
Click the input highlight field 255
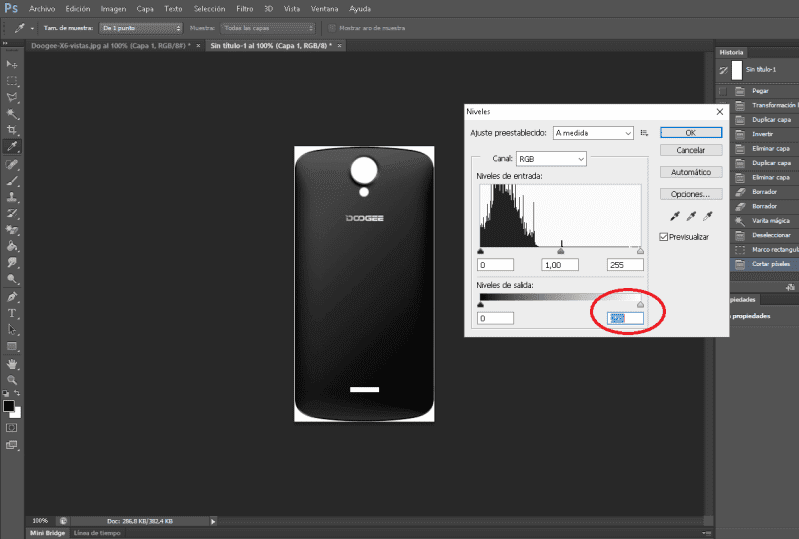(x=625, y=265)
